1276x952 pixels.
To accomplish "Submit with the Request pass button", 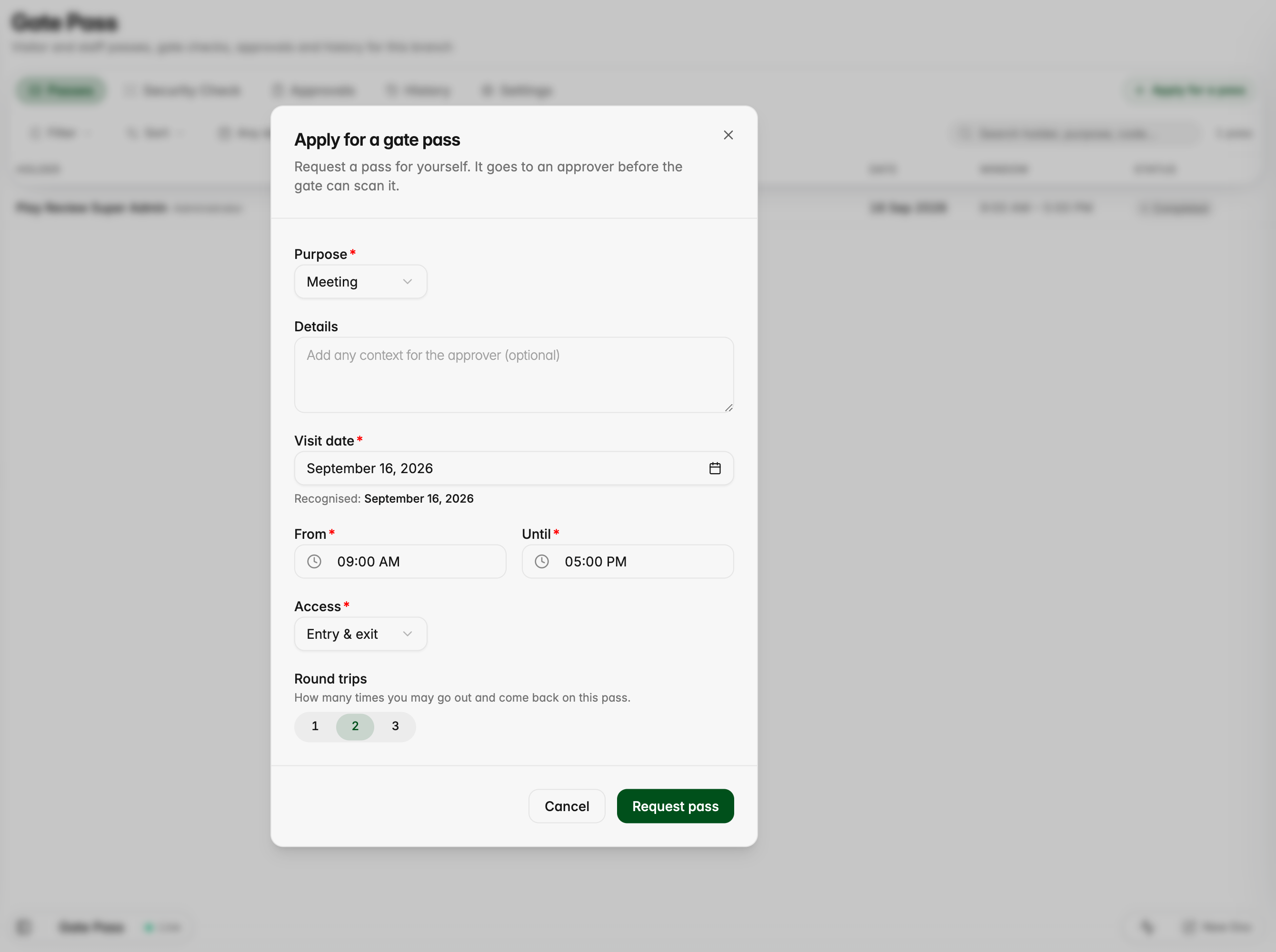I will pyautogui.click(x=675, y=806).
